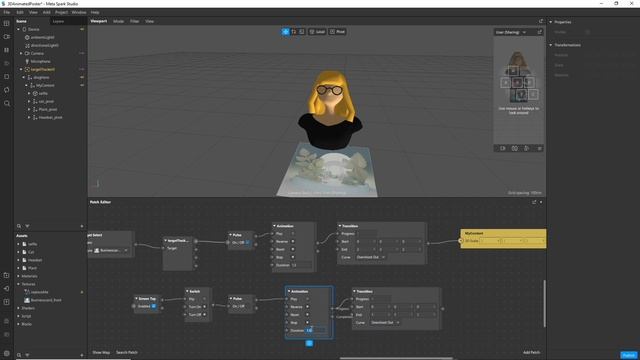Viewport: 640px width, 360px height.
Task: Click the stop square icon in left sidebar
Action: click(7, 77)
